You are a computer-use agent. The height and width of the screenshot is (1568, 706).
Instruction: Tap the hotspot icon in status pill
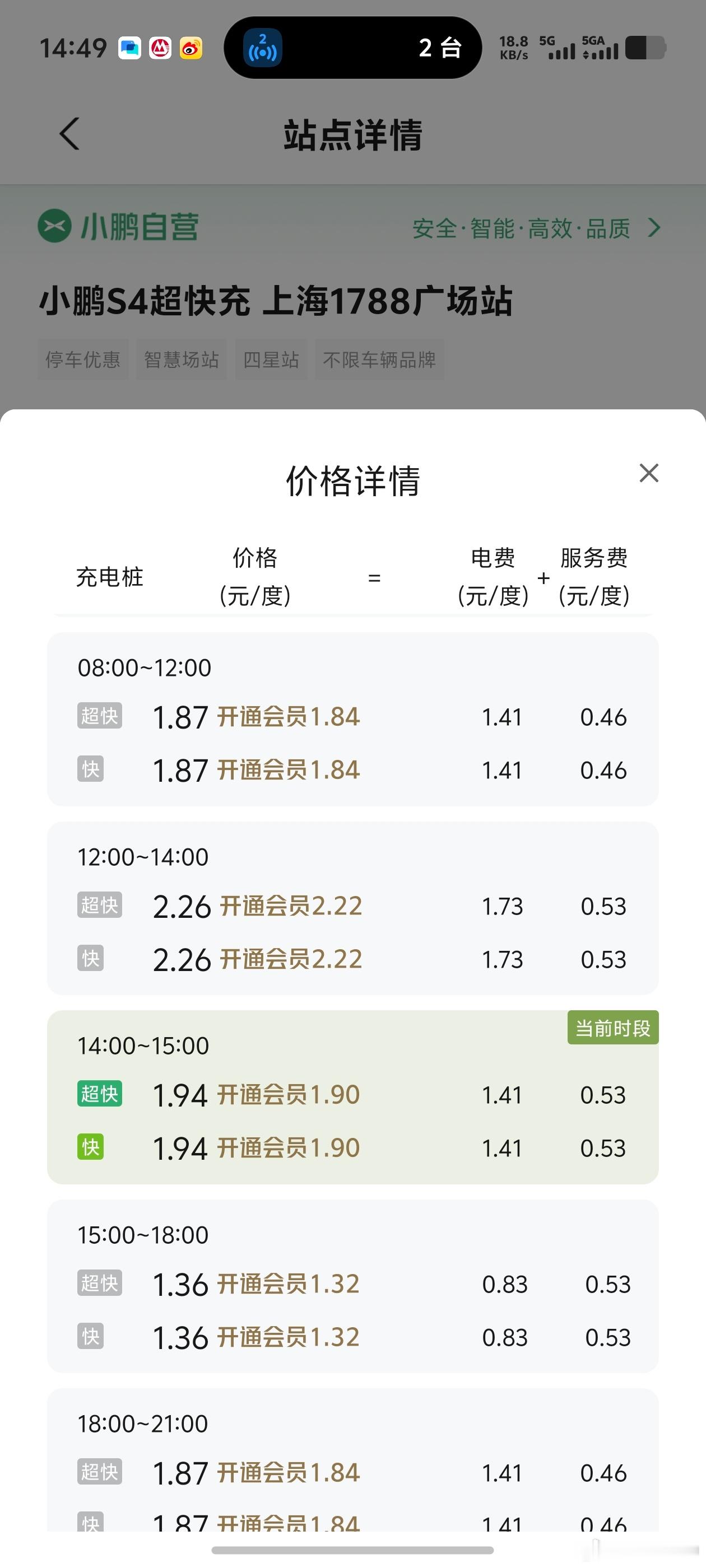click(x=263, y=48)
